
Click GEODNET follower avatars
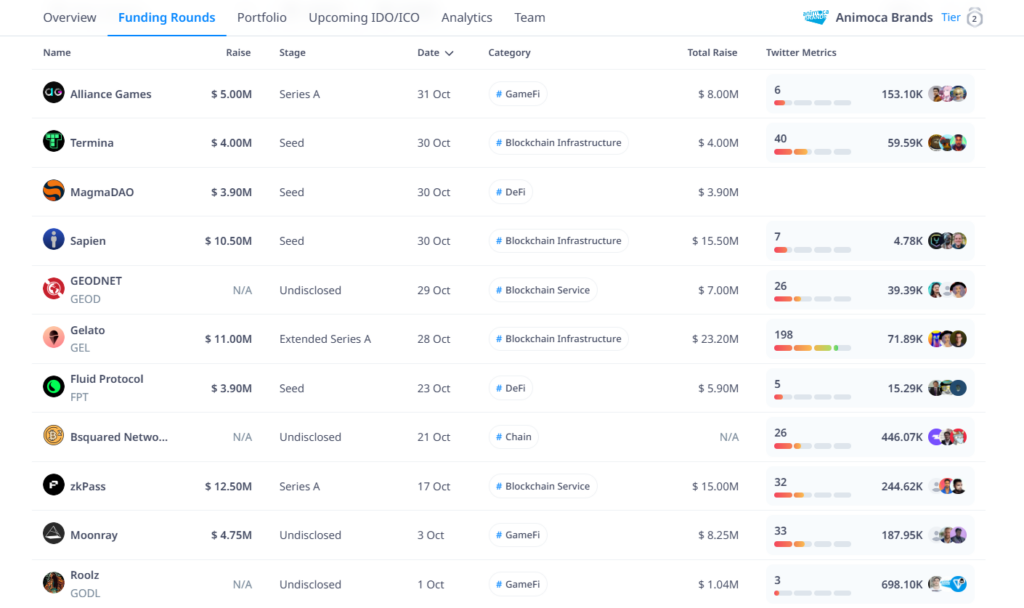tap(948, 289)
